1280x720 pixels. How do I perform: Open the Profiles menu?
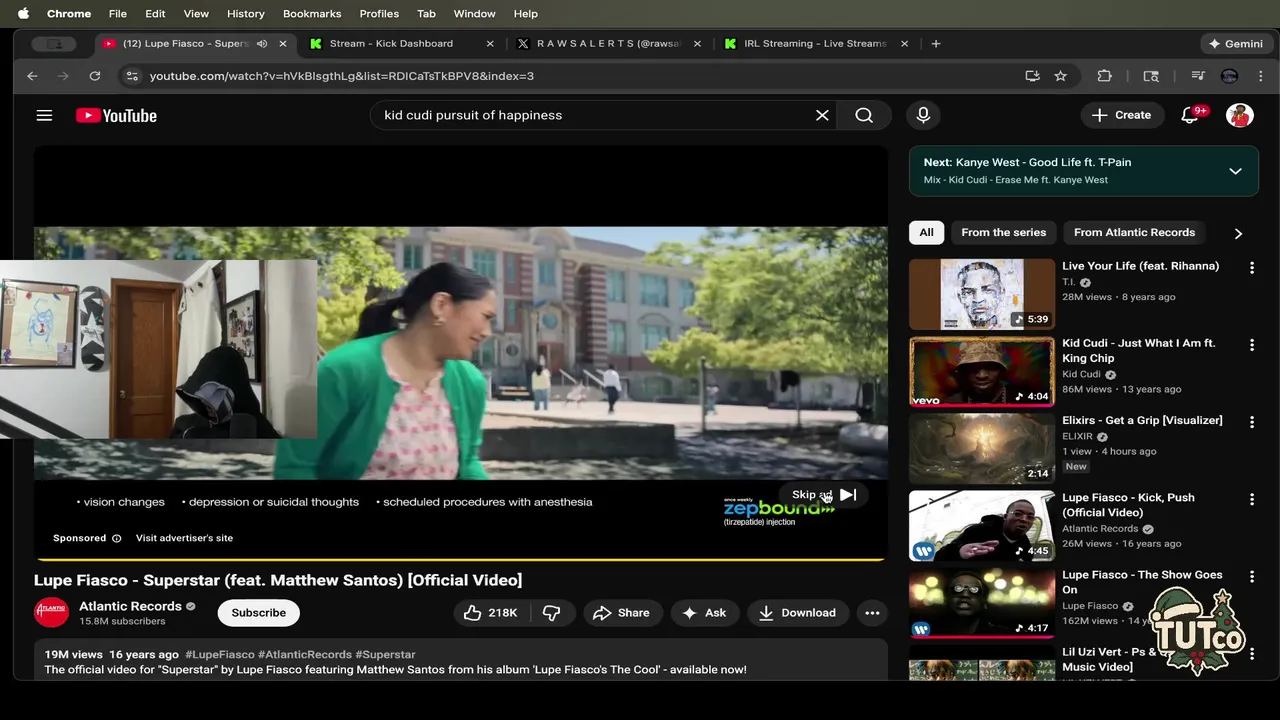379,14
